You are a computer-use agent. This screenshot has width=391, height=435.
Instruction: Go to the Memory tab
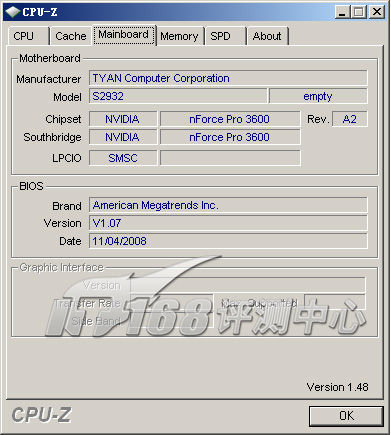click(180, 36)
